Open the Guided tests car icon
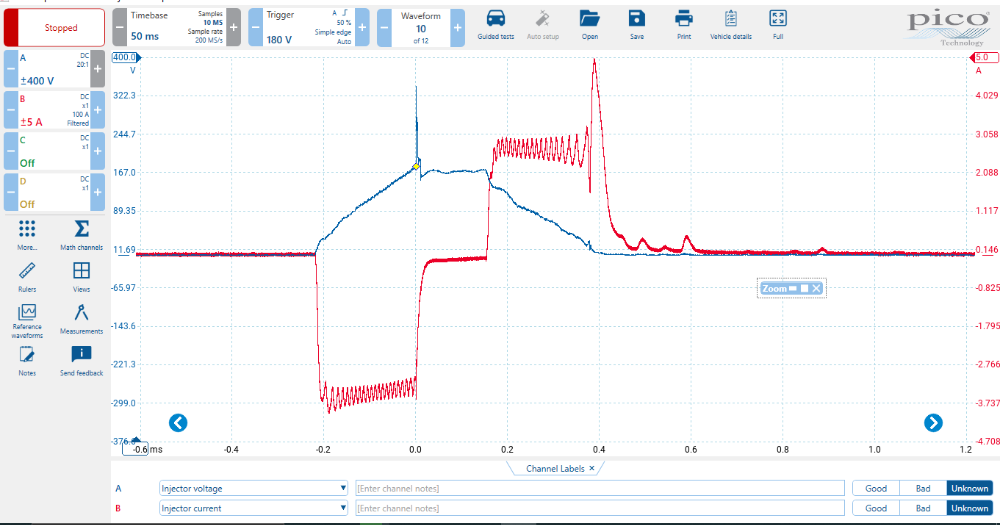 (495, 20)
